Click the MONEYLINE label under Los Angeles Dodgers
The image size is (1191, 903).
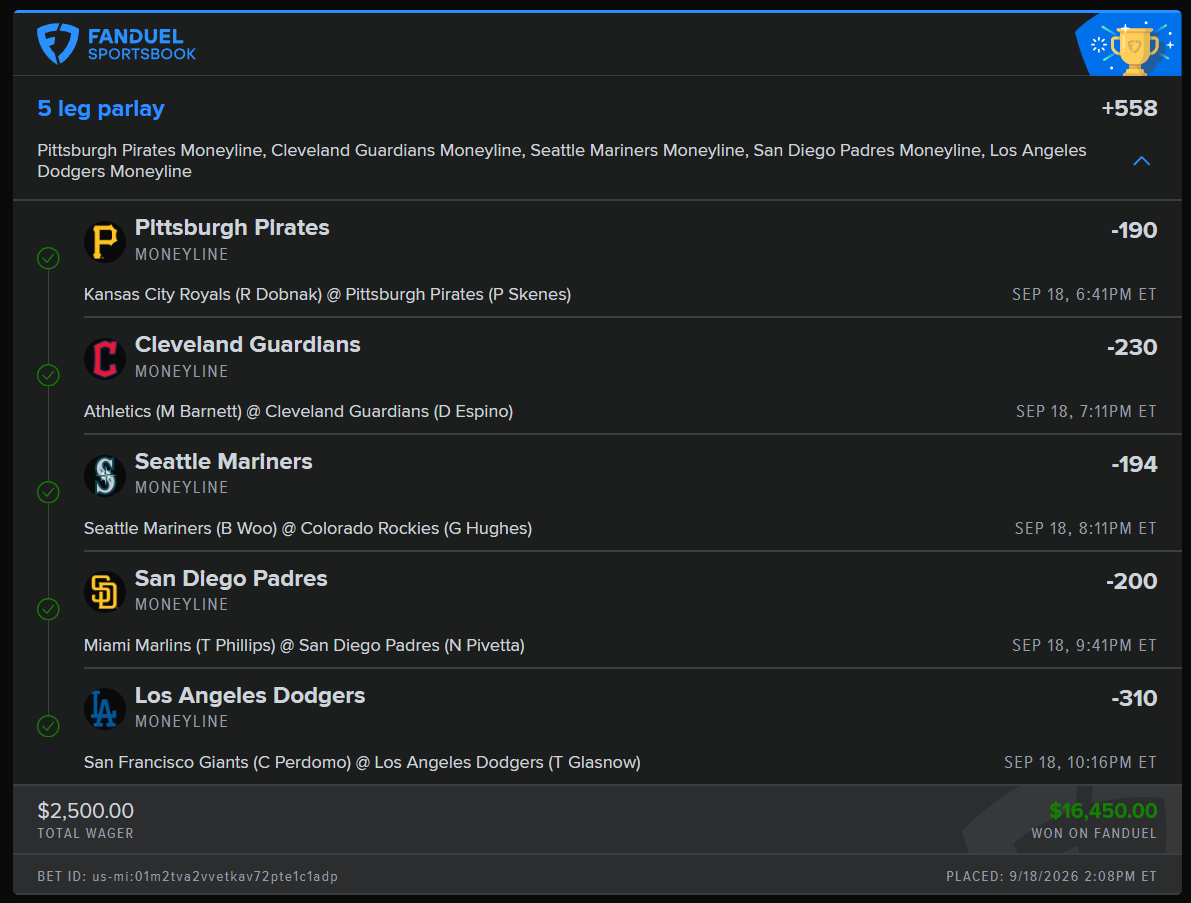pyautogui.click(x=182, y=722)
